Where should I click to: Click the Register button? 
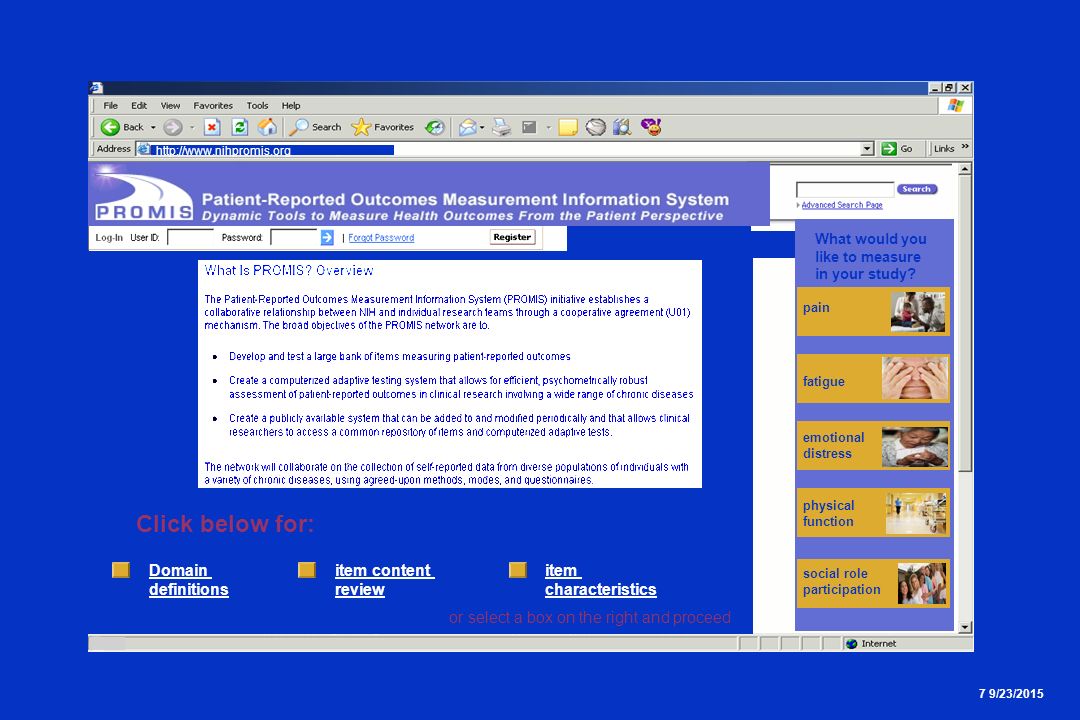pyautogui.click(x=512, y=237)
